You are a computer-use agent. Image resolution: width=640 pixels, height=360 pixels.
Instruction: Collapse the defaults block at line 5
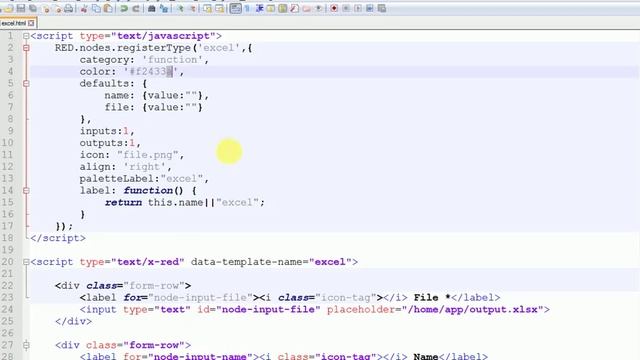pos(26,83)
